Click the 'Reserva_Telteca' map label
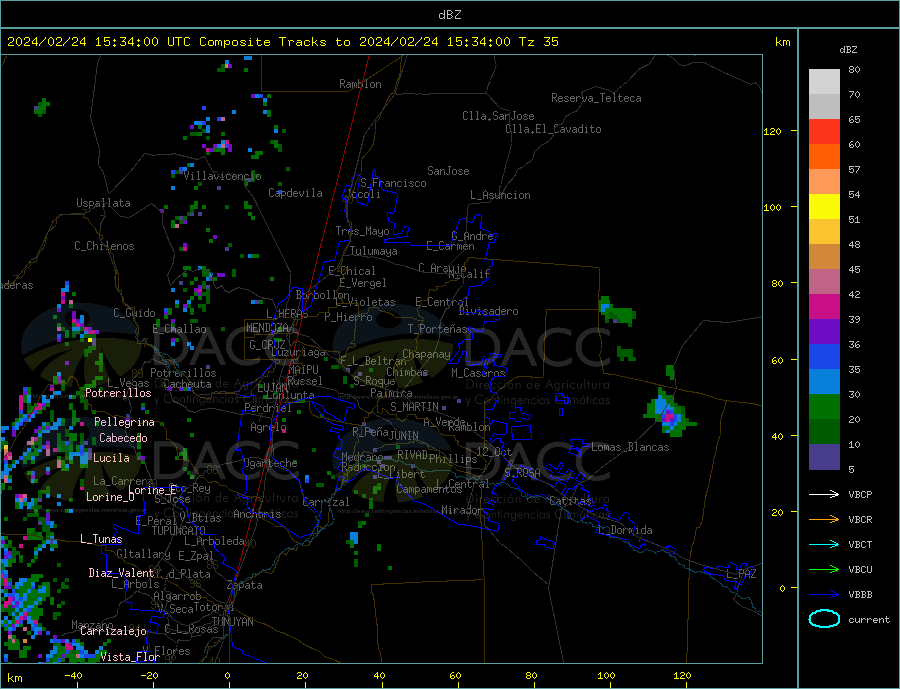The height and width of the screenshot is (689, 900). click(596, 98)
